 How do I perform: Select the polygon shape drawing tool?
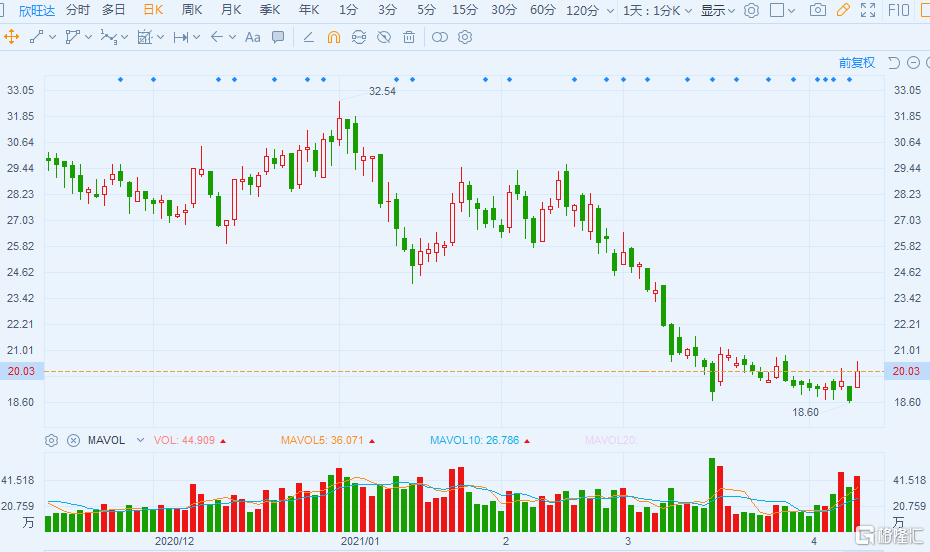72,37
